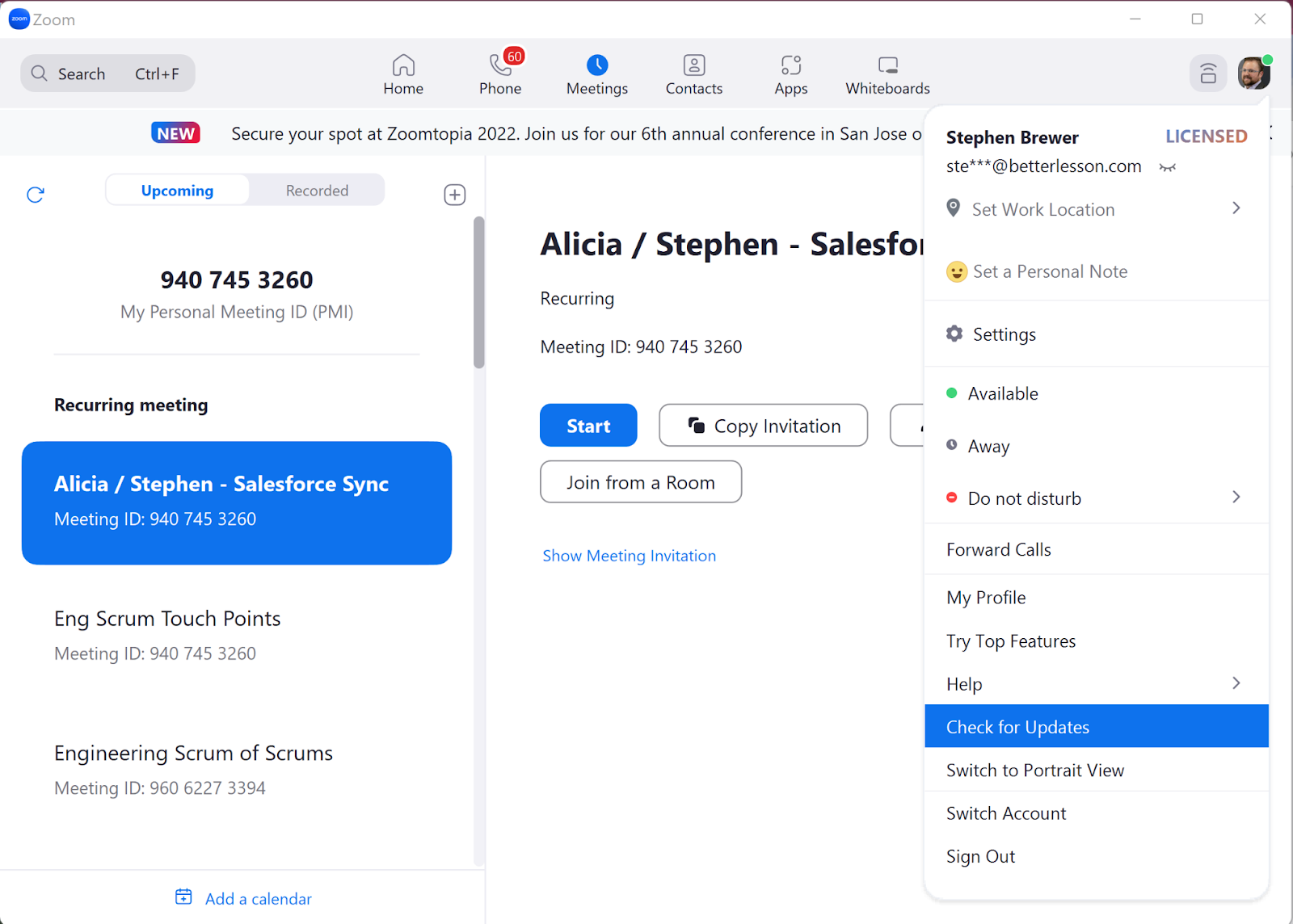Expand the Do not disturb submenu
This screenshot has width=1293, height=924.
[x=1236, y=498]
